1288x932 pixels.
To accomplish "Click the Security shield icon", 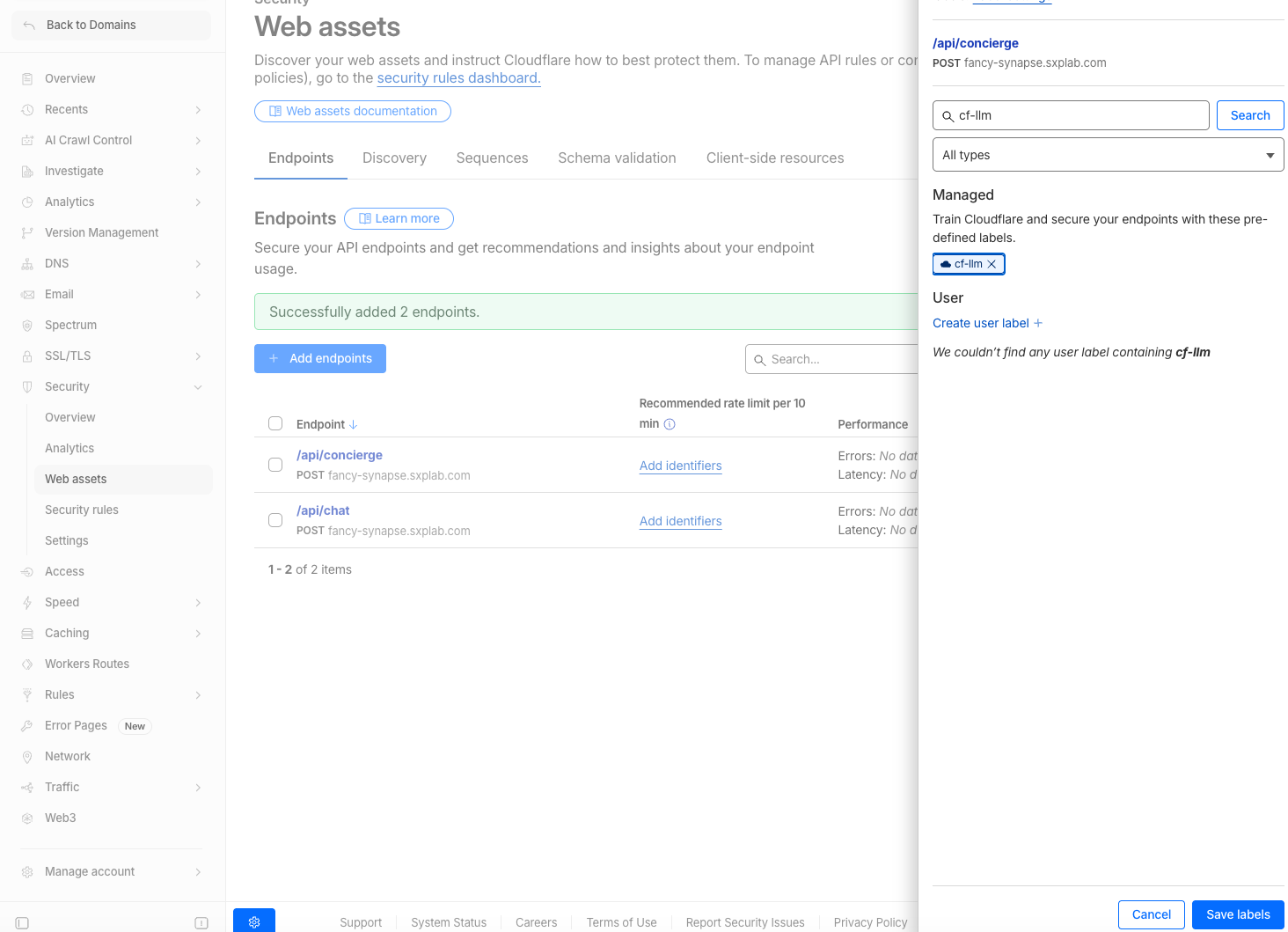I will coord(27,386).
